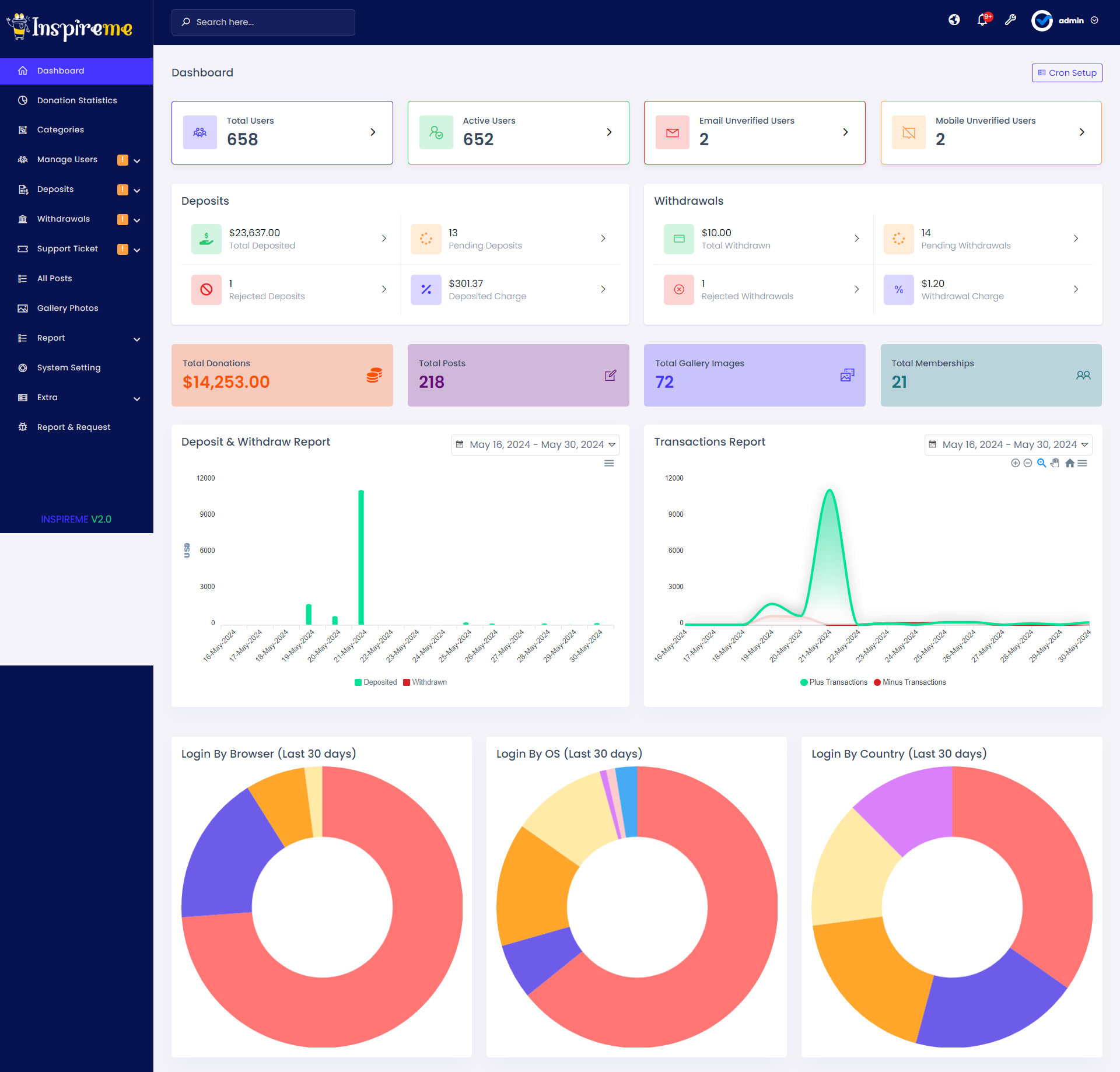This screenshot has height=1072, width=1120.
Task: Select Categories in the sidebar menu
Action: (60, 129)
